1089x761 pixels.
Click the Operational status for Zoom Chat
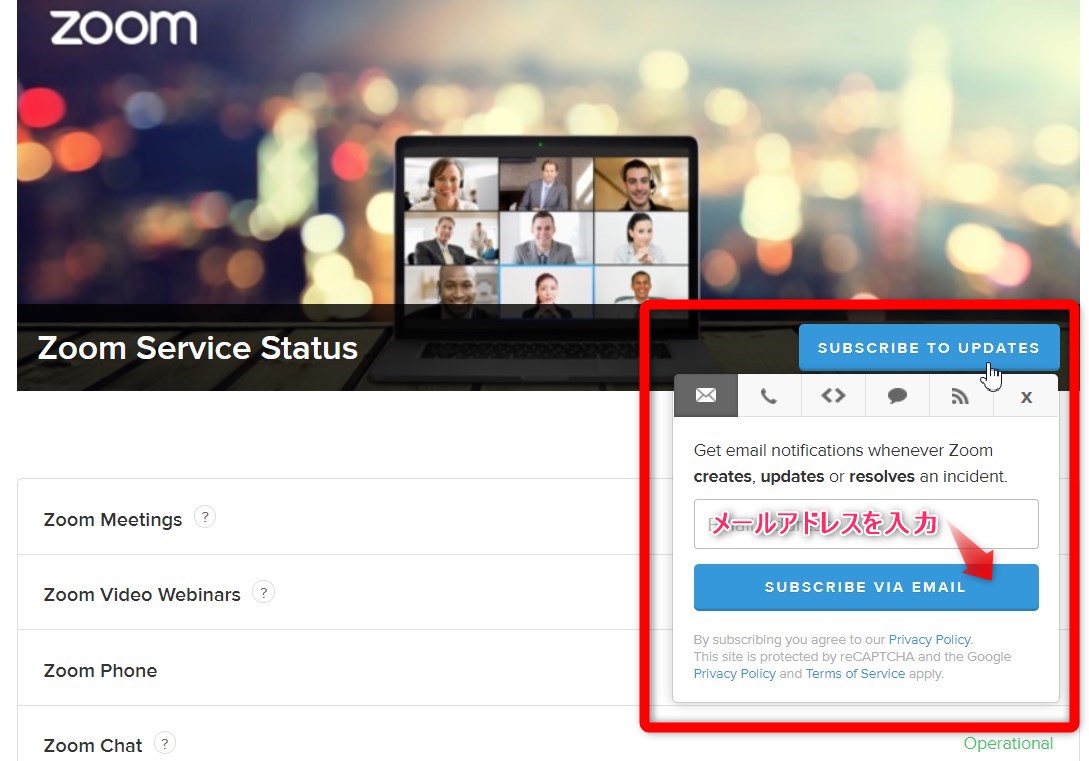coord(1008,744)
